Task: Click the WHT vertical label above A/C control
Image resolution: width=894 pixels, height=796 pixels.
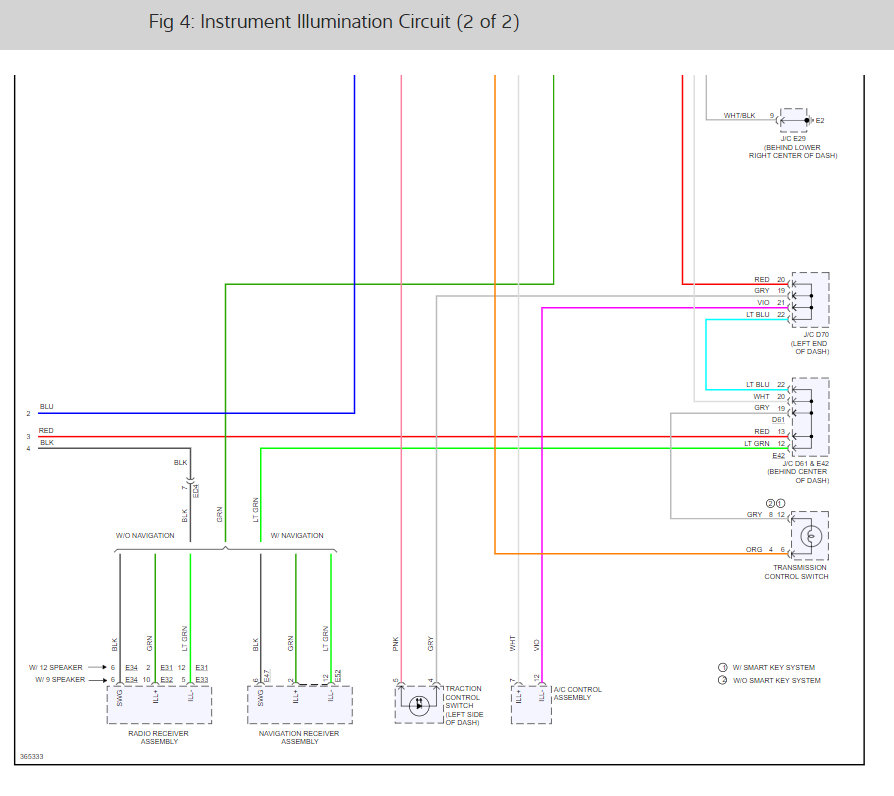Action: [513, 643]
